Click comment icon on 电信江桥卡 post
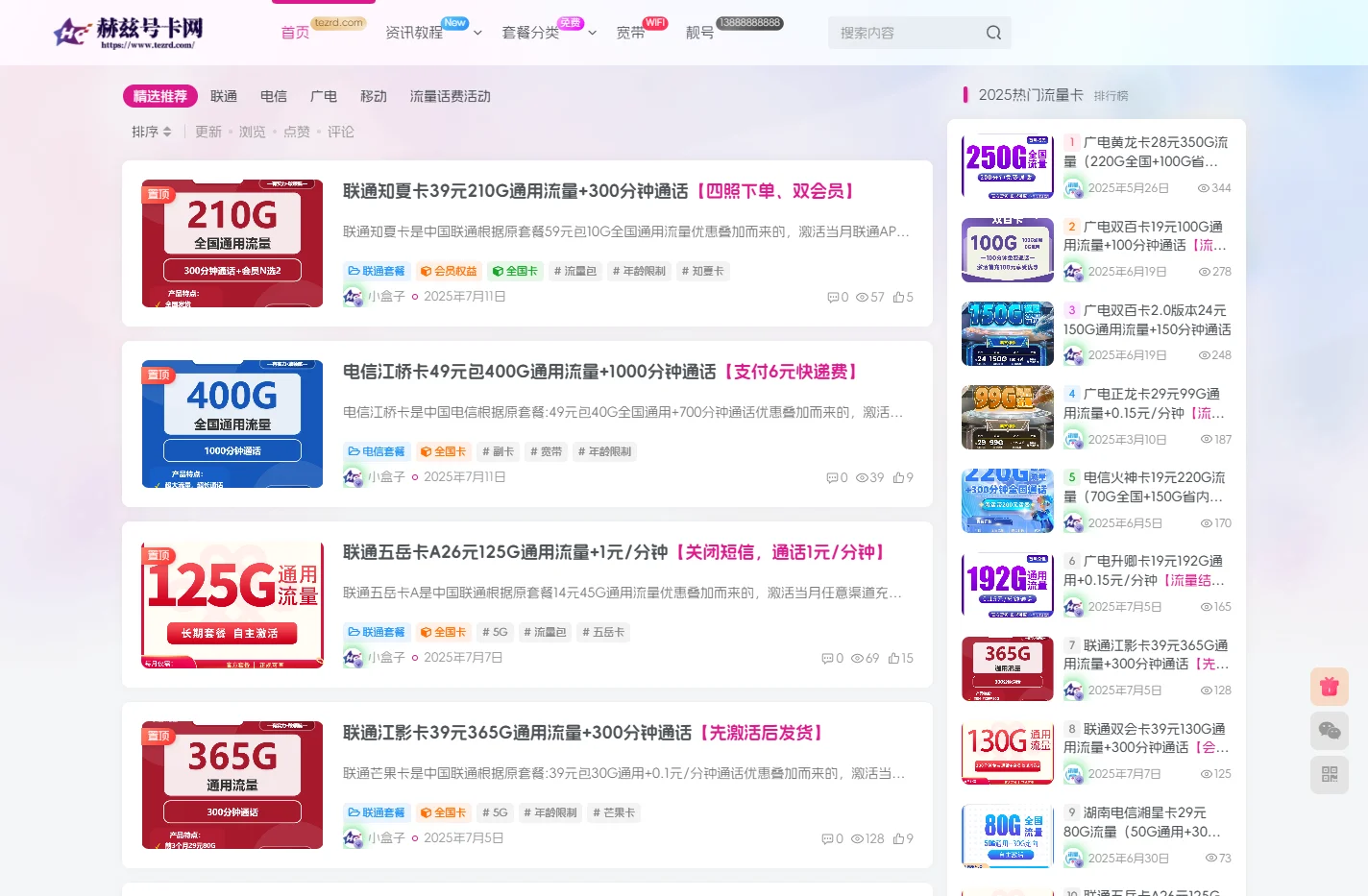This screenshot has width=1368, height=896. pyautogui.click(x=832, y=478)
